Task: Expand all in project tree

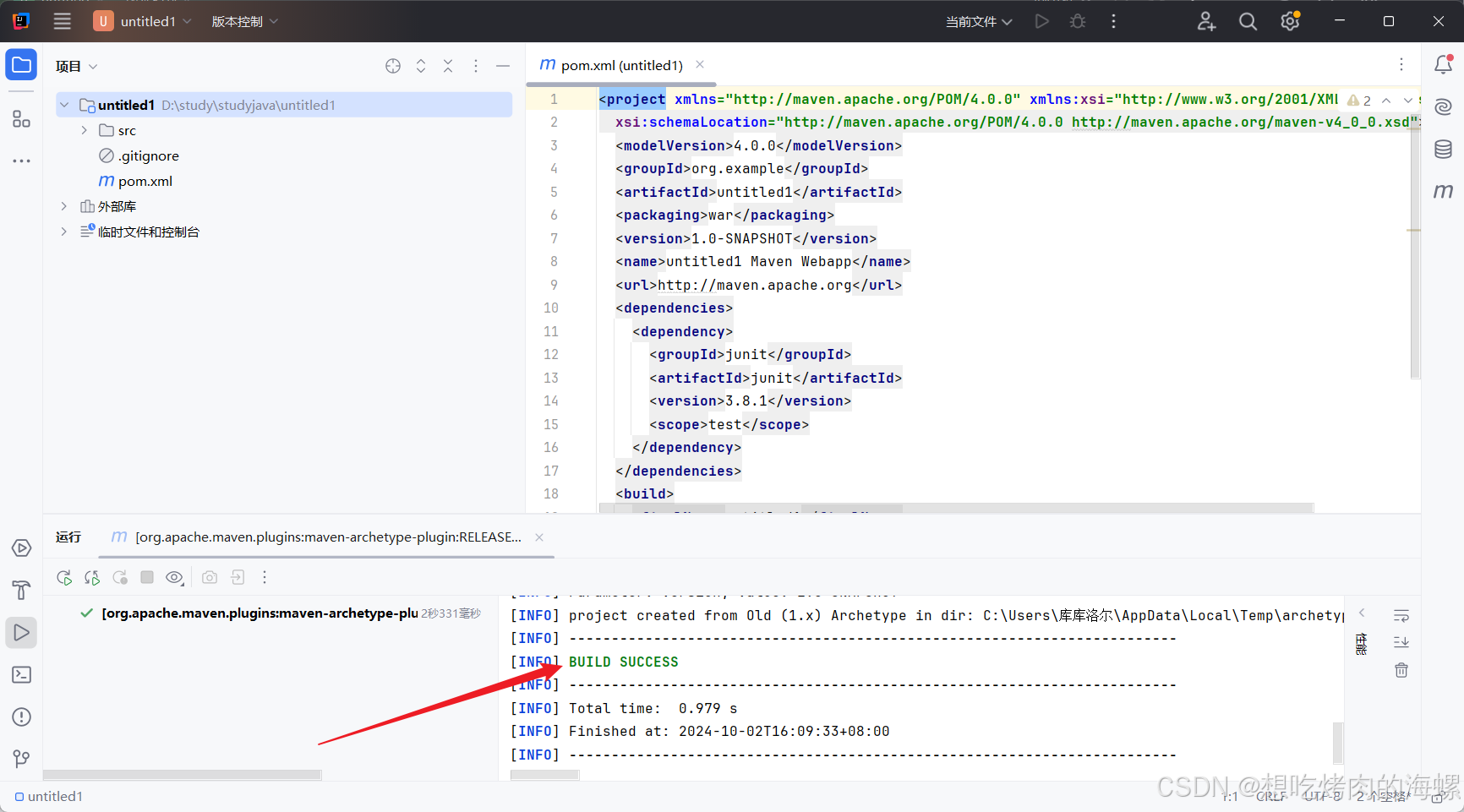Action: click(421, 66)
